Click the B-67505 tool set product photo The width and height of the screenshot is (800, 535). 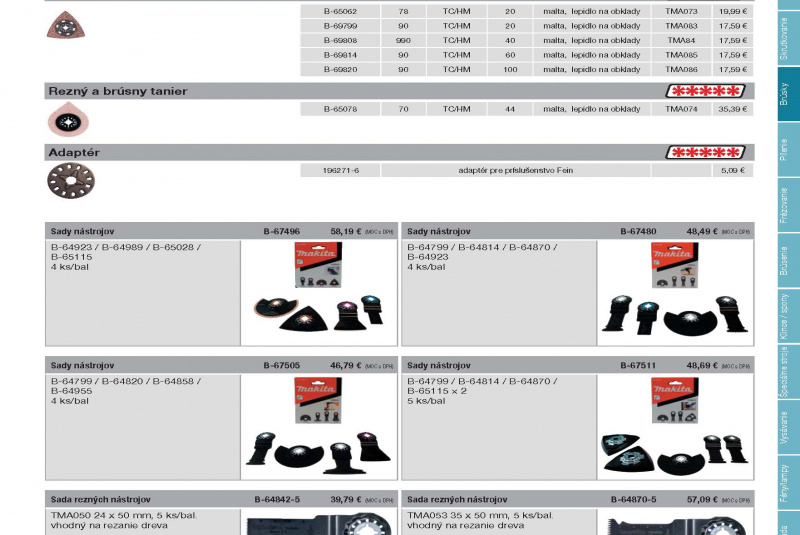tap(319, 427)
